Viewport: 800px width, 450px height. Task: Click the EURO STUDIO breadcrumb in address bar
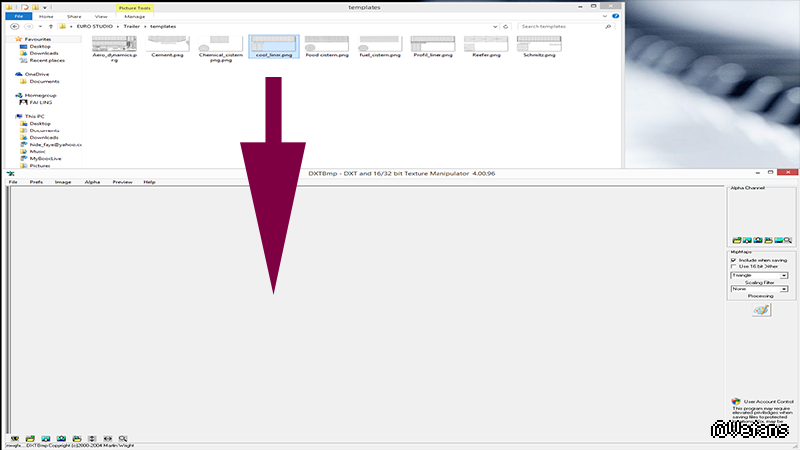pyautogui.click(x=95, y=27)
